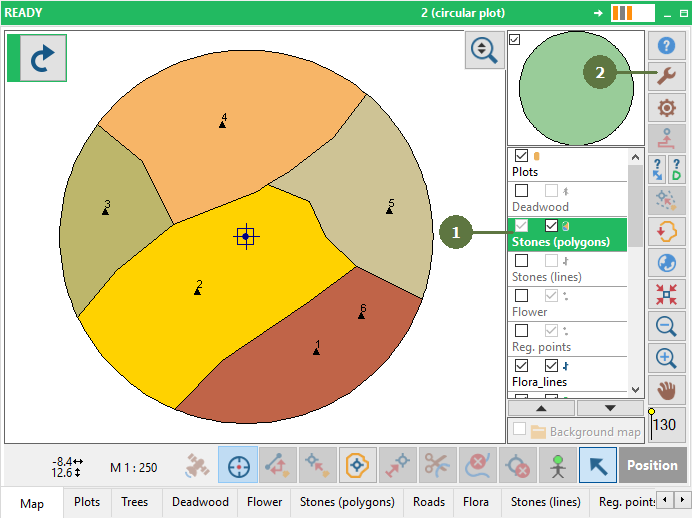692x518 pixels.
Task: Click the crosshair target tool
Action: [x=238, y=465]
